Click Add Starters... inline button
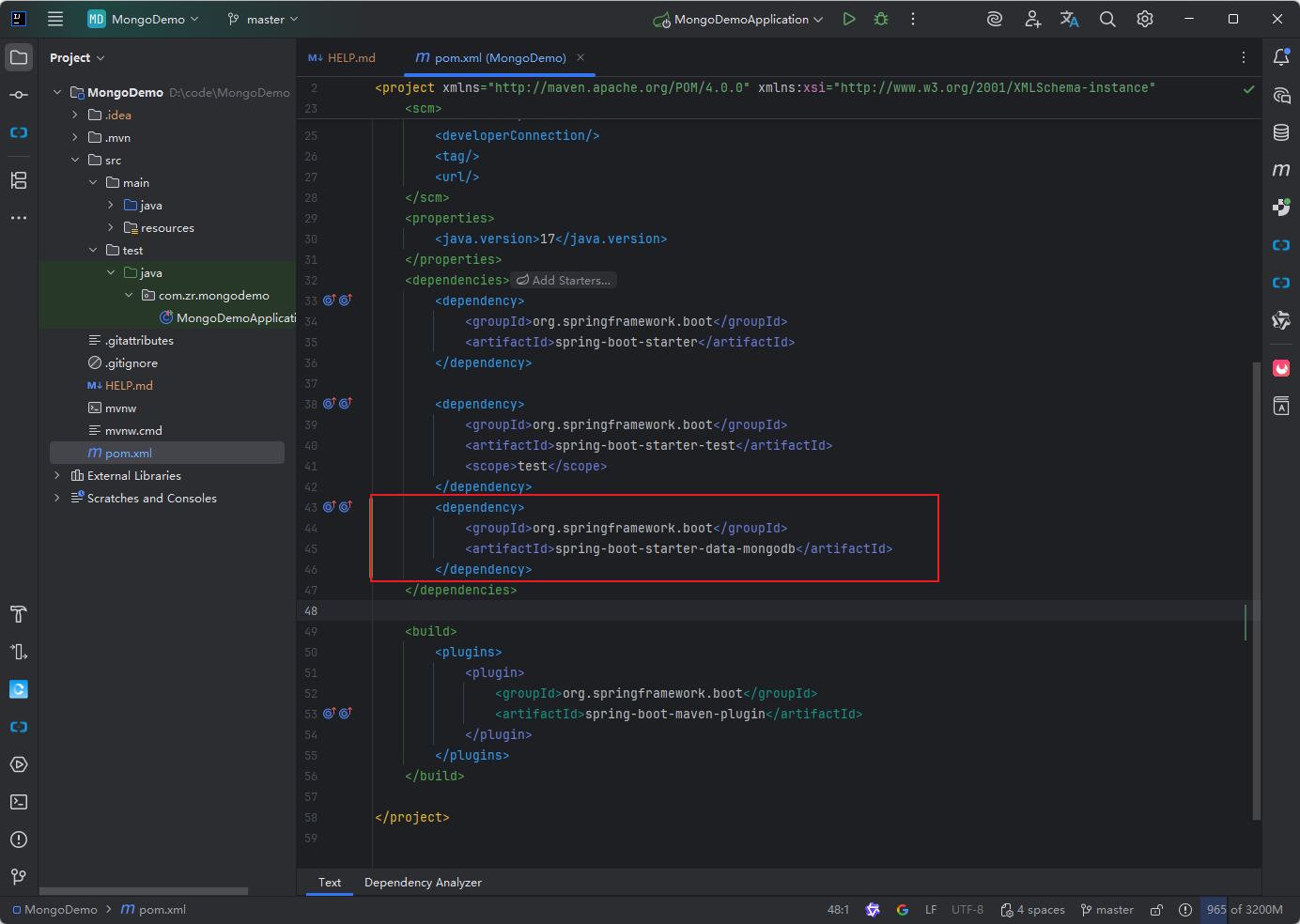The width and height of the screenshot is (1300, 924). pyautogui.click(x=564, y=280)
